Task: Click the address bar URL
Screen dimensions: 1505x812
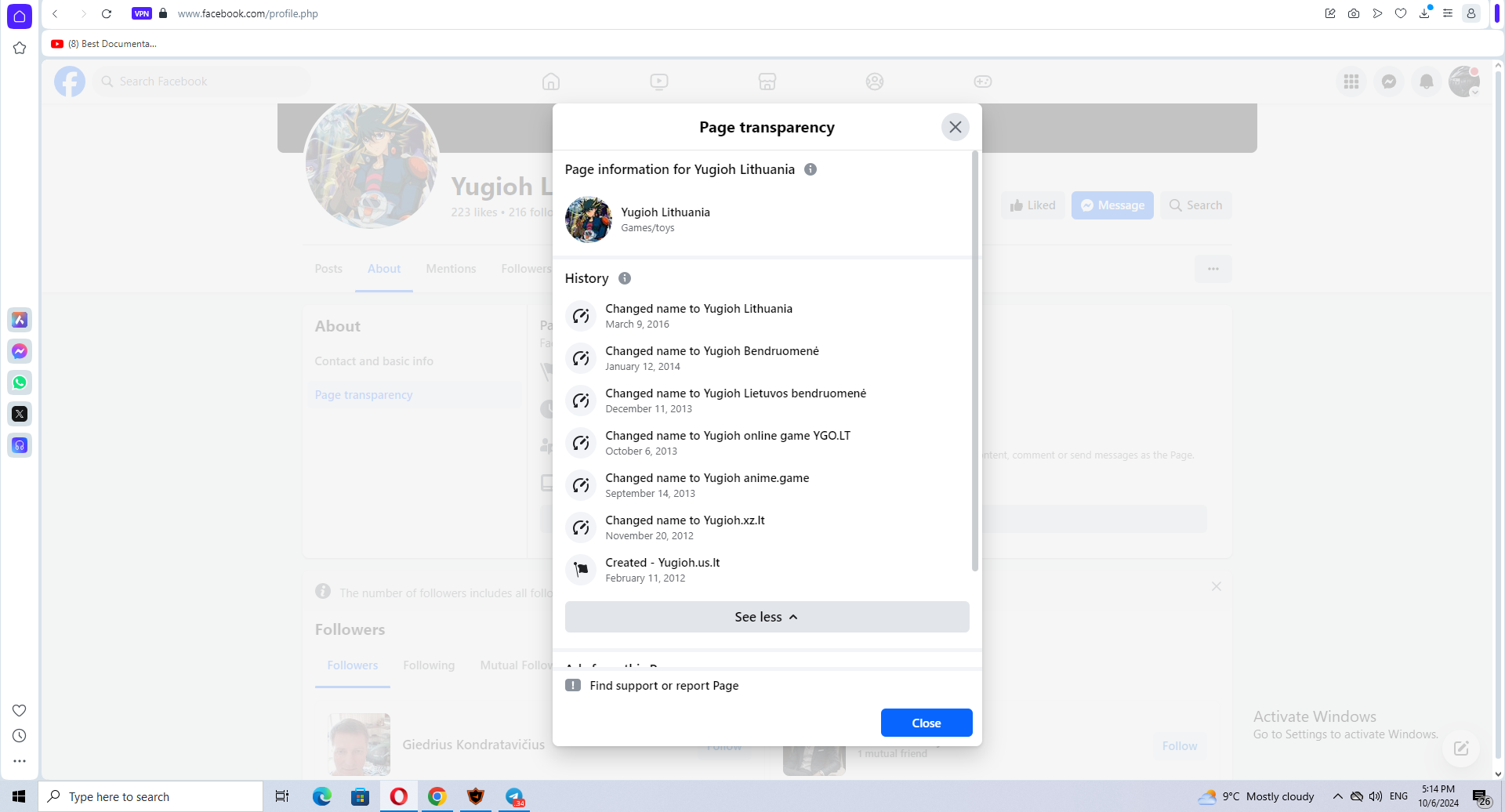Action: pos(248,13)
